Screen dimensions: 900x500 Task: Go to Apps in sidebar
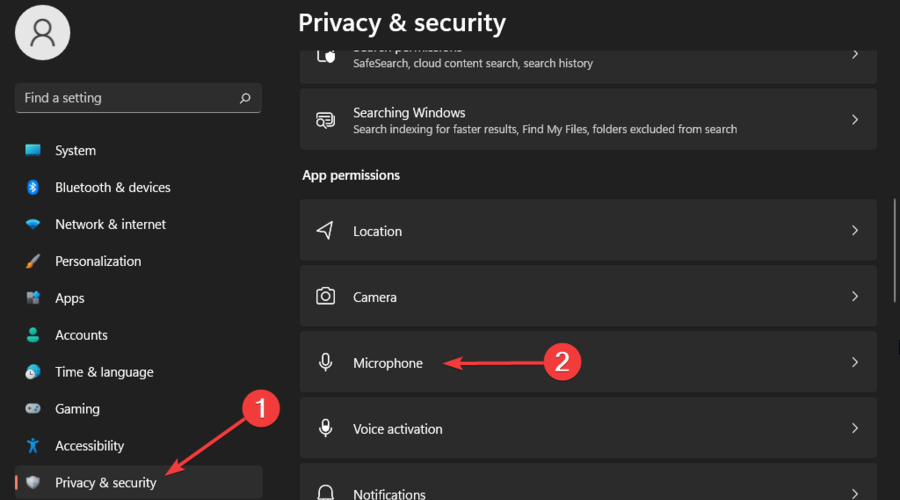click(x=70, y=298)
